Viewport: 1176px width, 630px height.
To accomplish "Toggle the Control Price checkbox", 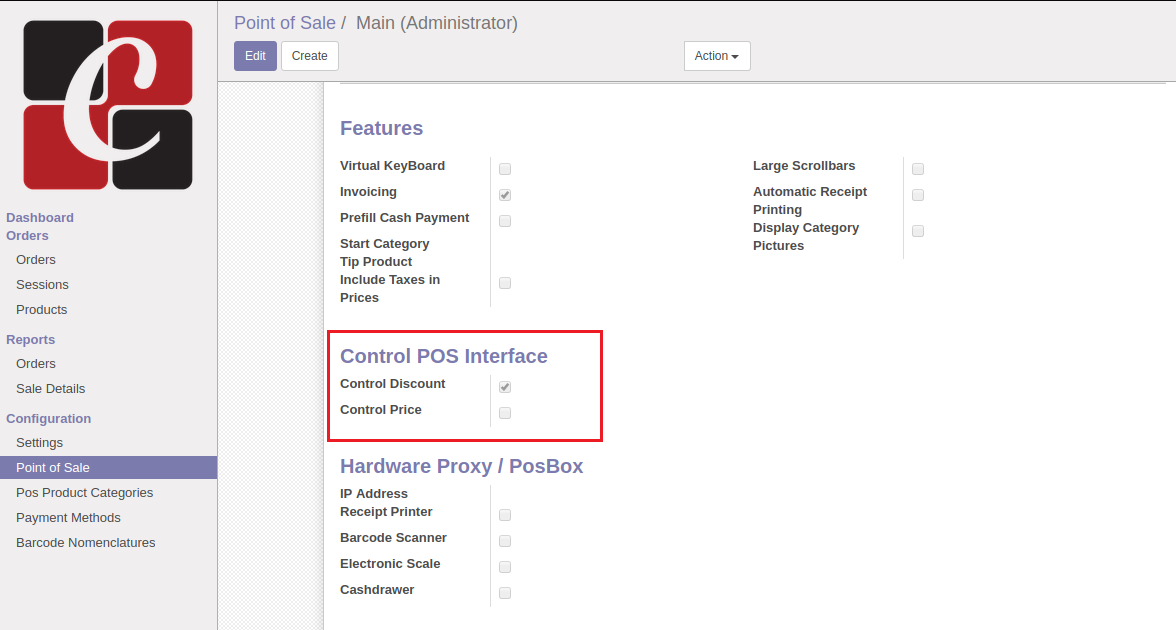I will click(x=505, y=413).
